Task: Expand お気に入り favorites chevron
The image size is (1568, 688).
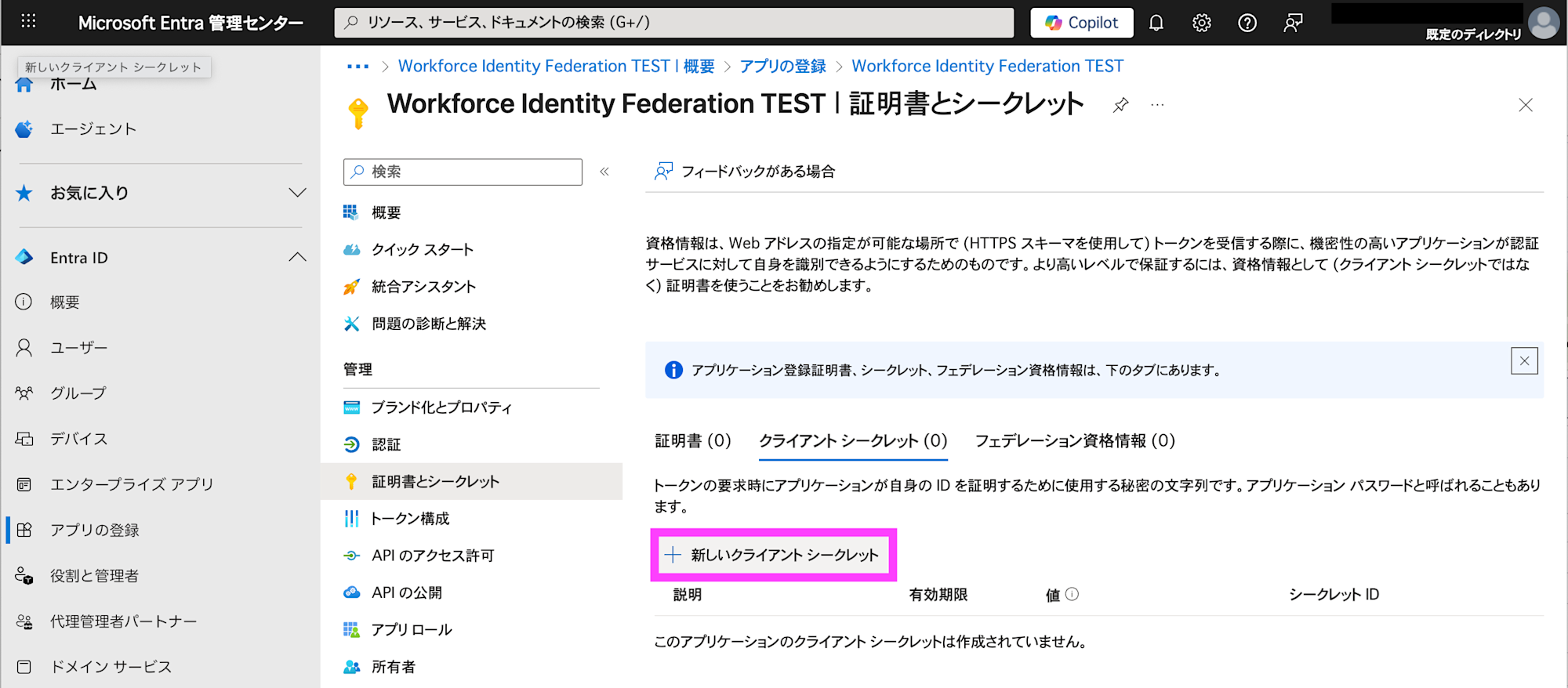Action: coord(297,193)
